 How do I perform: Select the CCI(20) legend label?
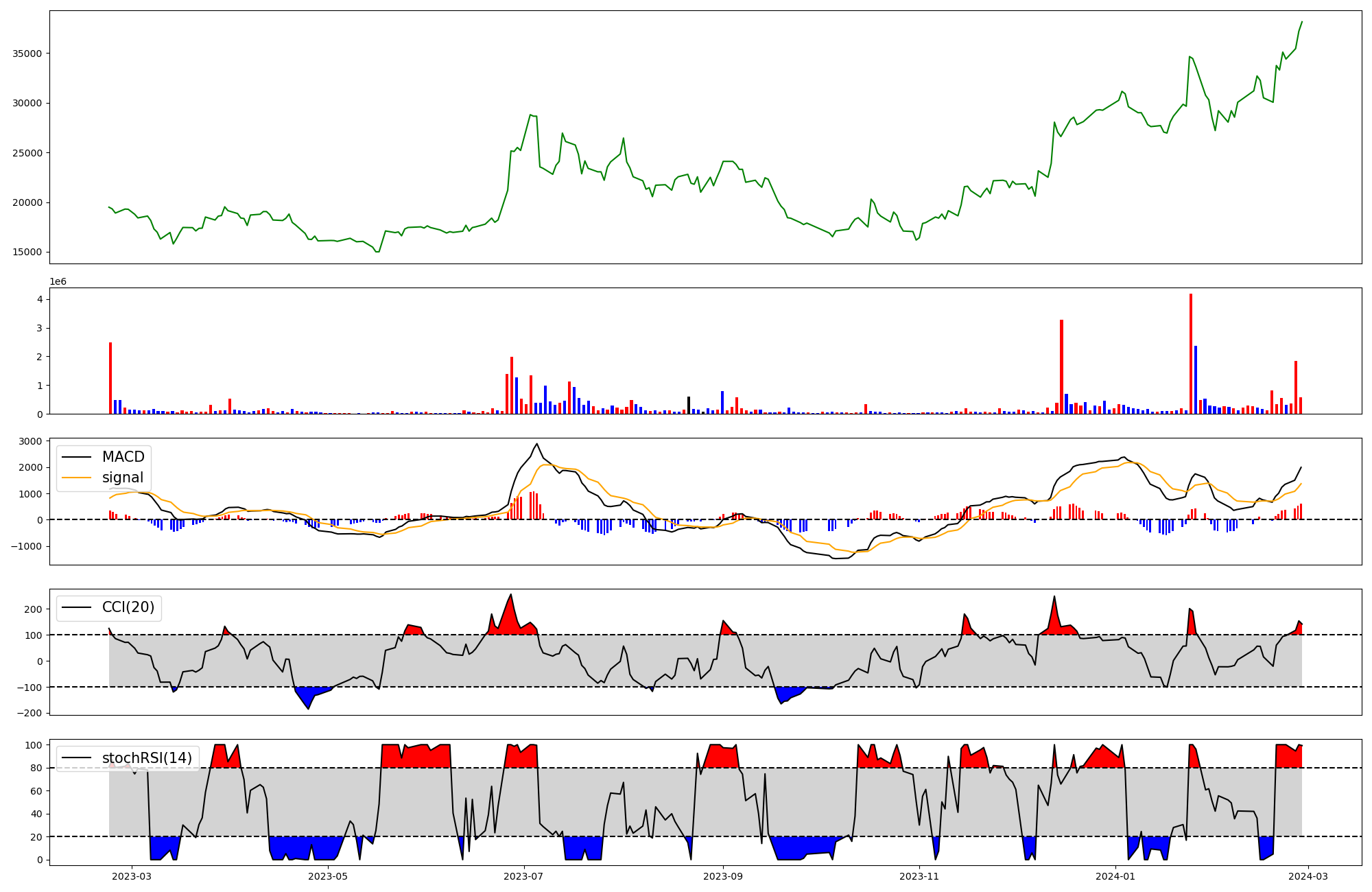128,607
